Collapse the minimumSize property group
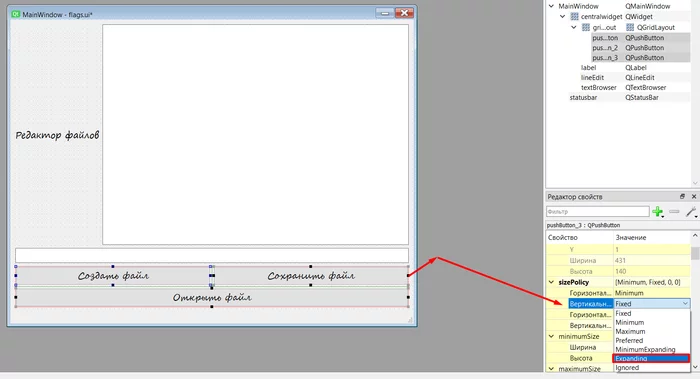 551,336
